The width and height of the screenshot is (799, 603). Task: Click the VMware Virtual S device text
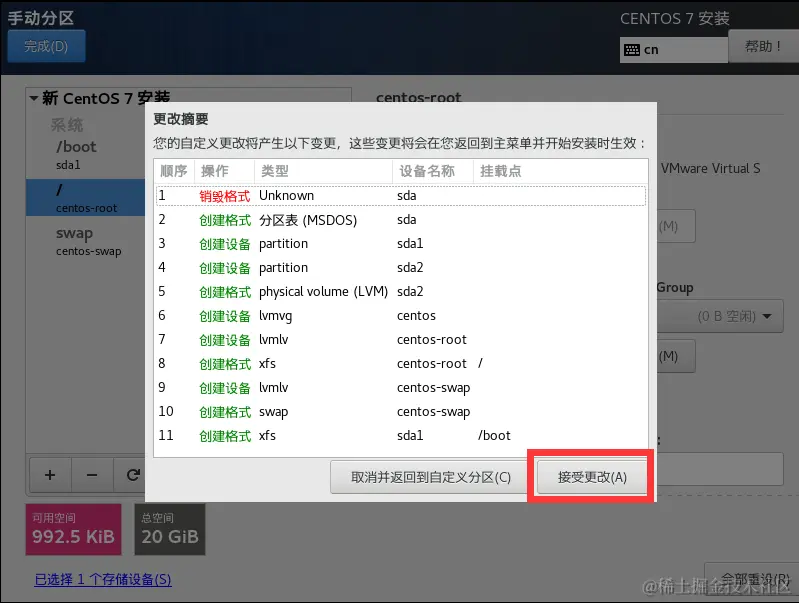[710, 169]
